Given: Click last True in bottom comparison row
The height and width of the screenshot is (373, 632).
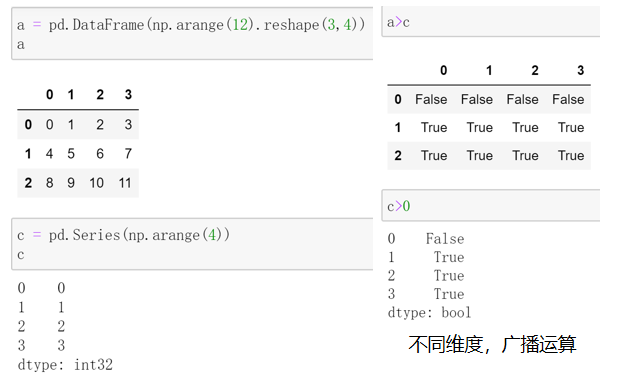Looking at the screenshot, I should point(571,155).
